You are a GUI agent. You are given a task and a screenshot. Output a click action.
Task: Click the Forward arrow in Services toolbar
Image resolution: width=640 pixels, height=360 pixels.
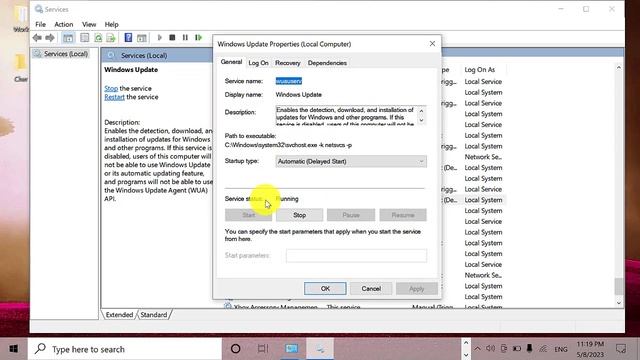click(x=50, y=38)
